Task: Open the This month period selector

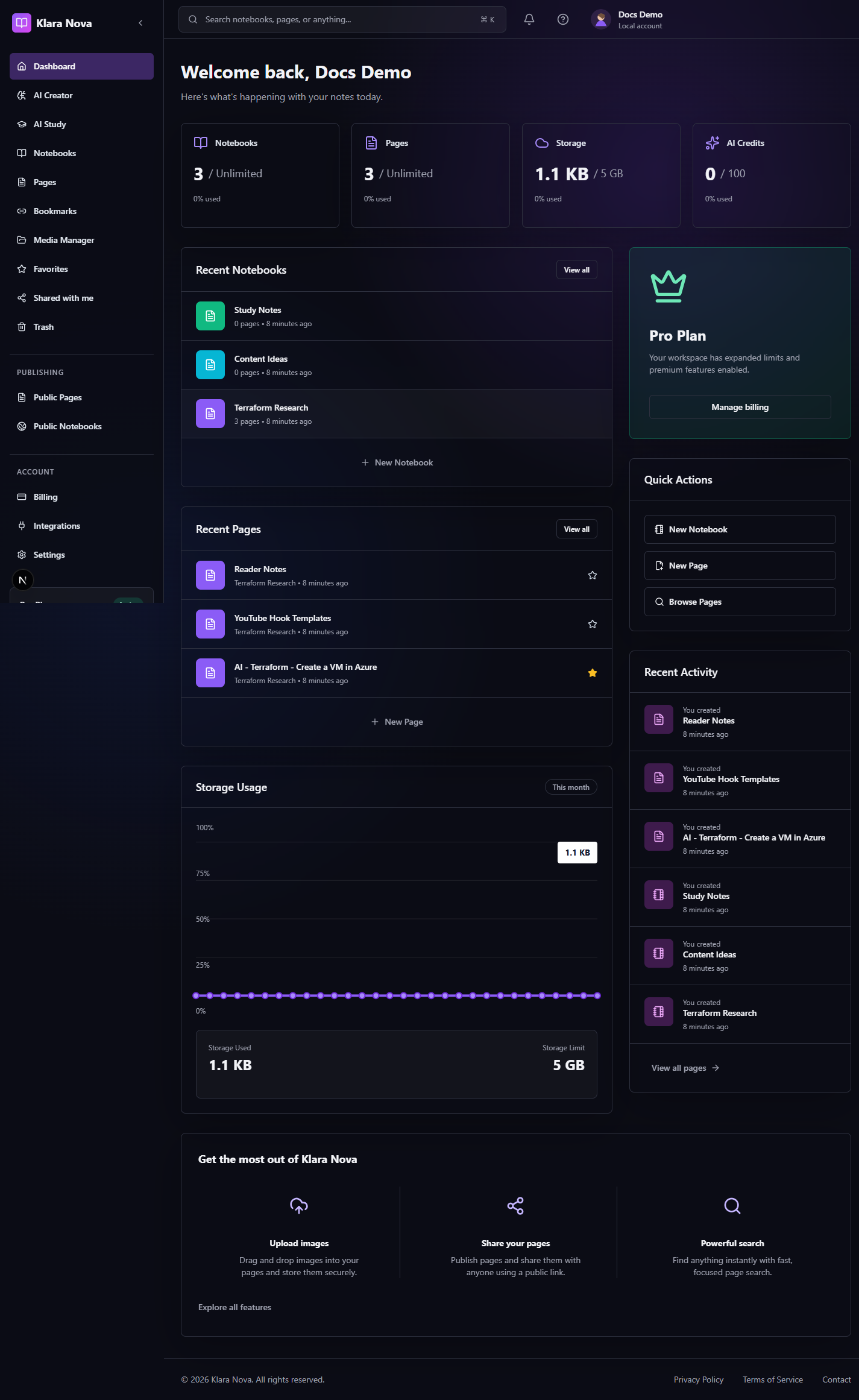Action: click(x=571, y=787)
